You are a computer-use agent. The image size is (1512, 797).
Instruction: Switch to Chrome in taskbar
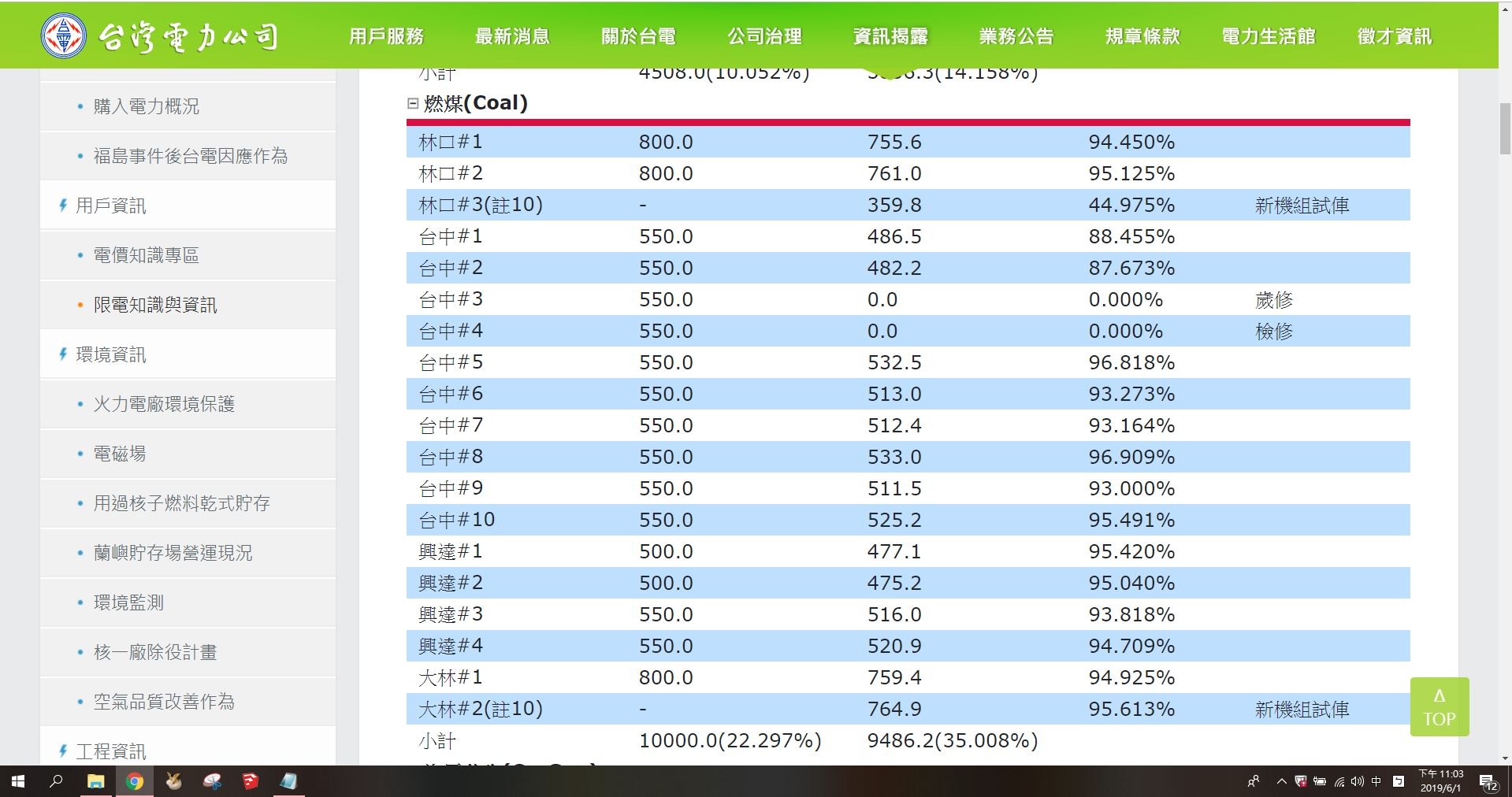tap(135, 781)
